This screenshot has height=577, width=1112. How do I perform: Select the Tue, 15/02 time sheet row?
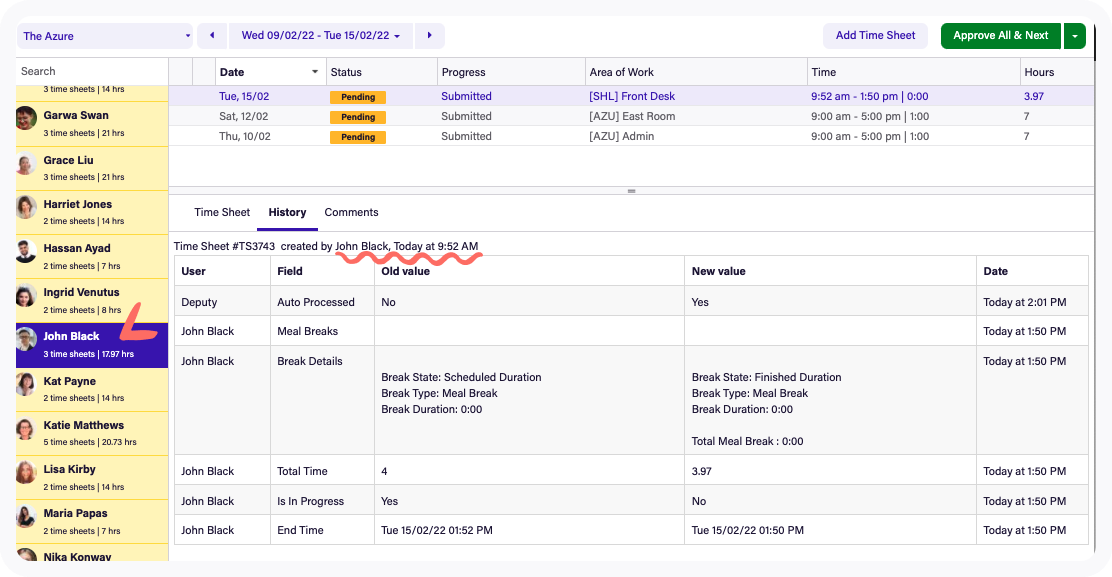click(631, 96)
